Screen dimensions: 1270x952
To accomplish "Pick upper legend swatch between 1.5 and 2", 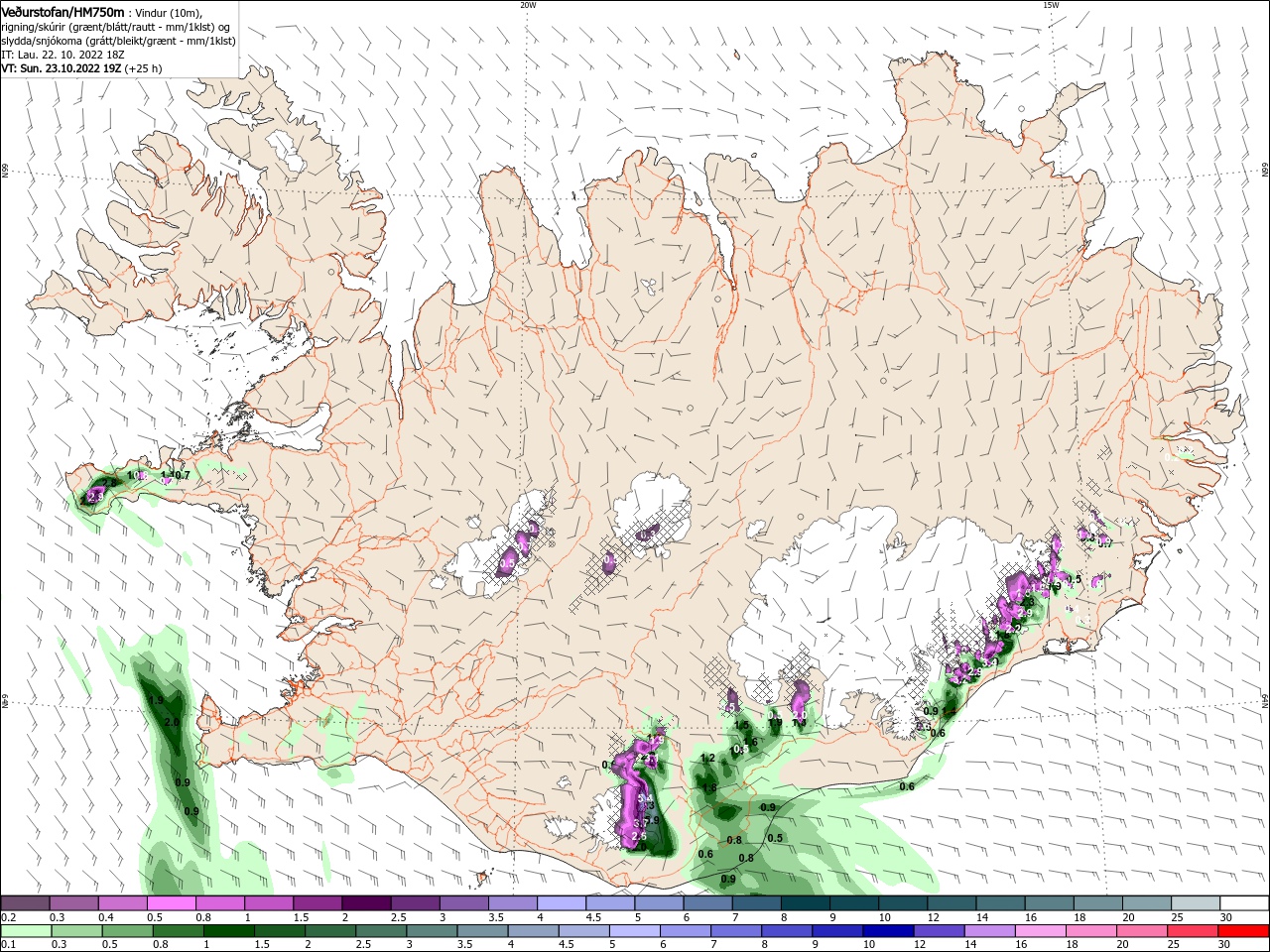I will [317, 903].
